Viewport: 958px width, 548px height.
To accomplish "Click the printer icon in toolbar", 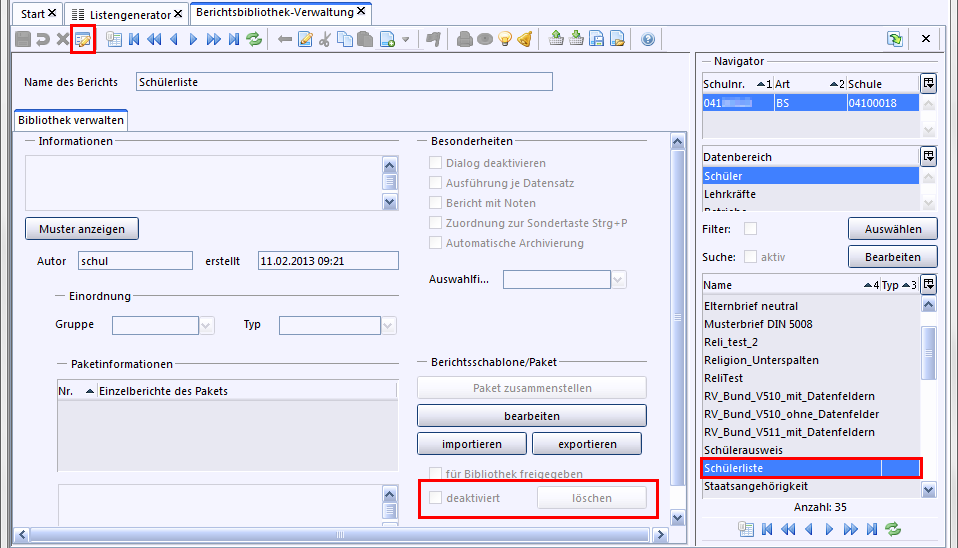I will pos(464,40).
